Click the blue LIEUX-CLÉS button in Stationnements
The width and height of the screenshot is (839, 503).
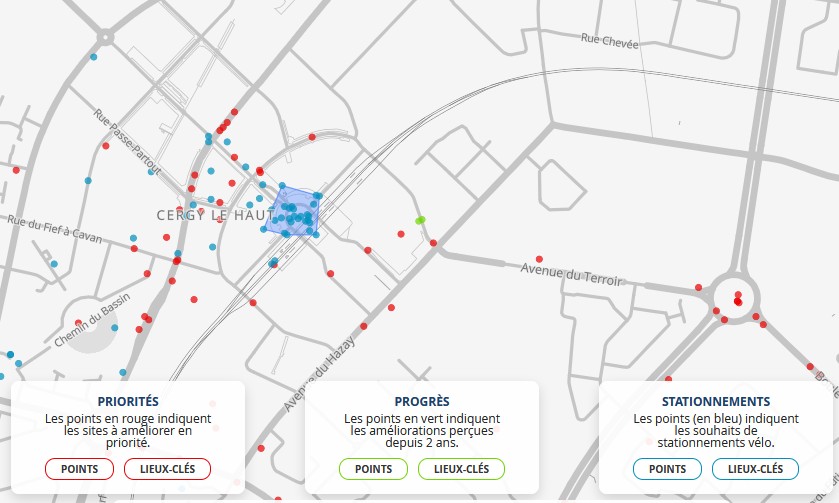click(755, 469)
